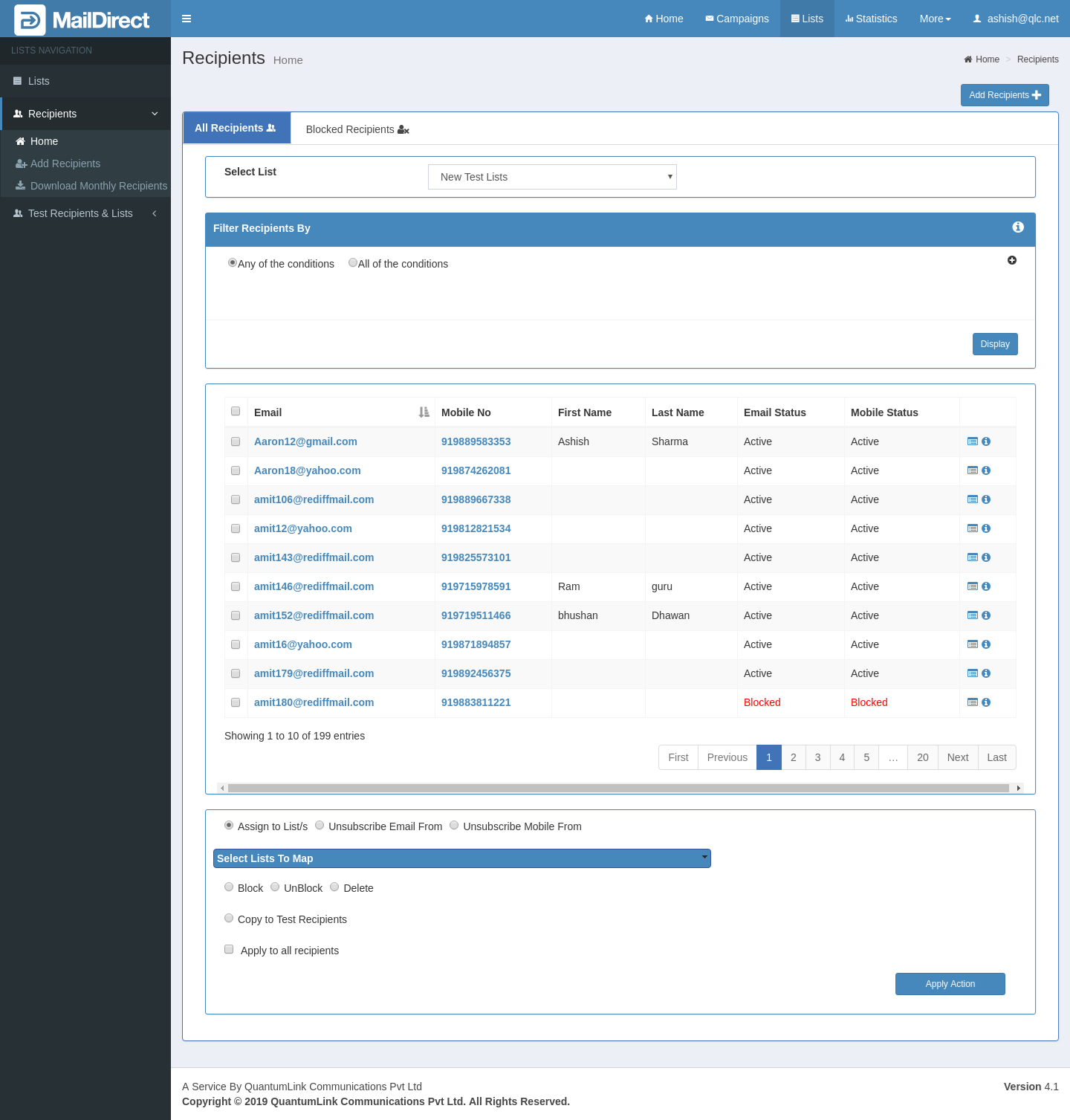Click details card icon for amit146@rediffmail.com row

[973, 586]
